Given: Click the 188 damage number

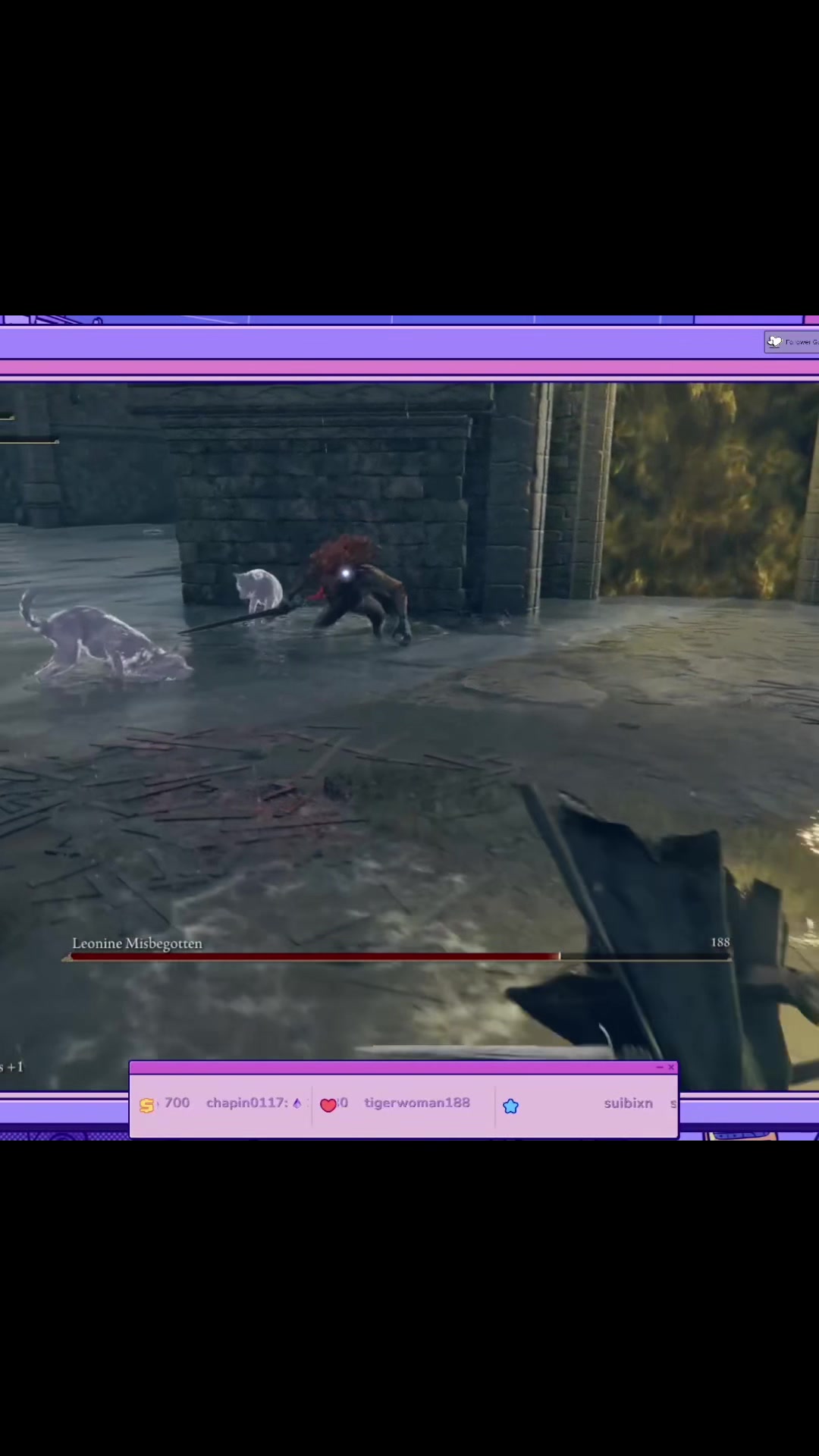Looking at the screenshot, I should (720, 942).
